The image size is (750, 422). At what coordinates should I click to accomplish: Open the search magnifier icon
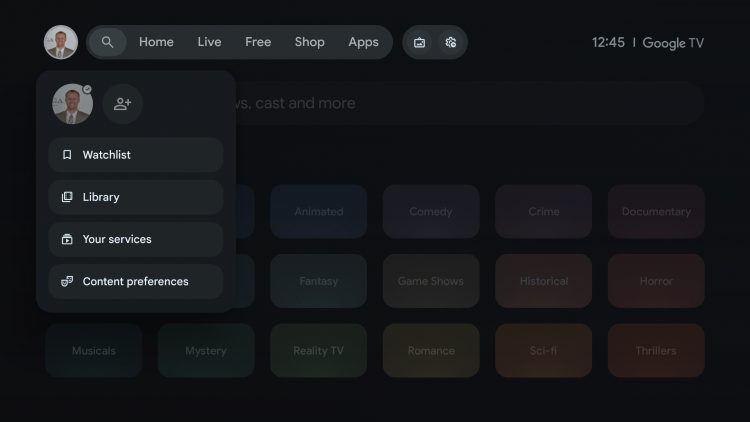click(108, 42)
